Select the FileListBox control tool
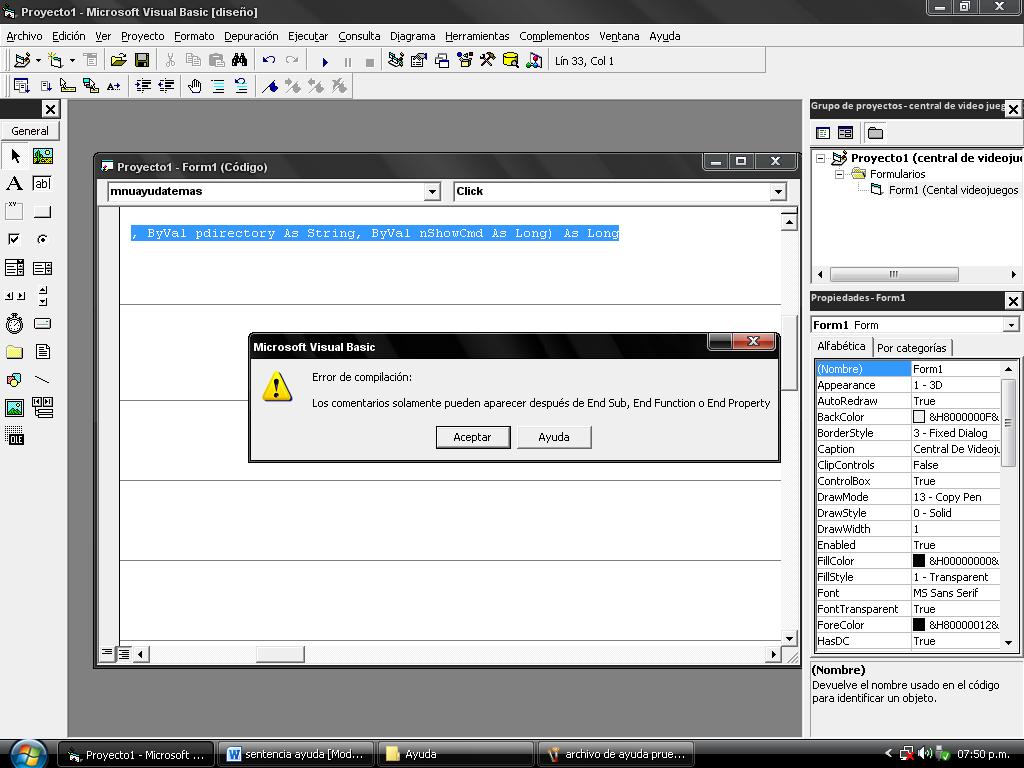 (42, 351)
